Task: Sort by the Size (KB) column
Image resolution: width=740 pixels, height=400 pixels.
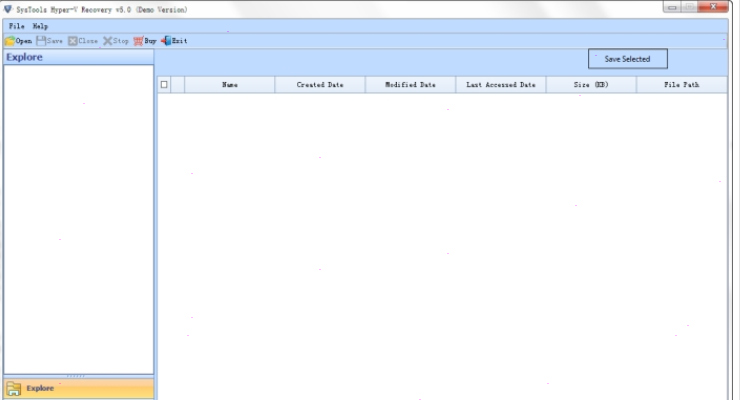Action: tap(591, 85)
